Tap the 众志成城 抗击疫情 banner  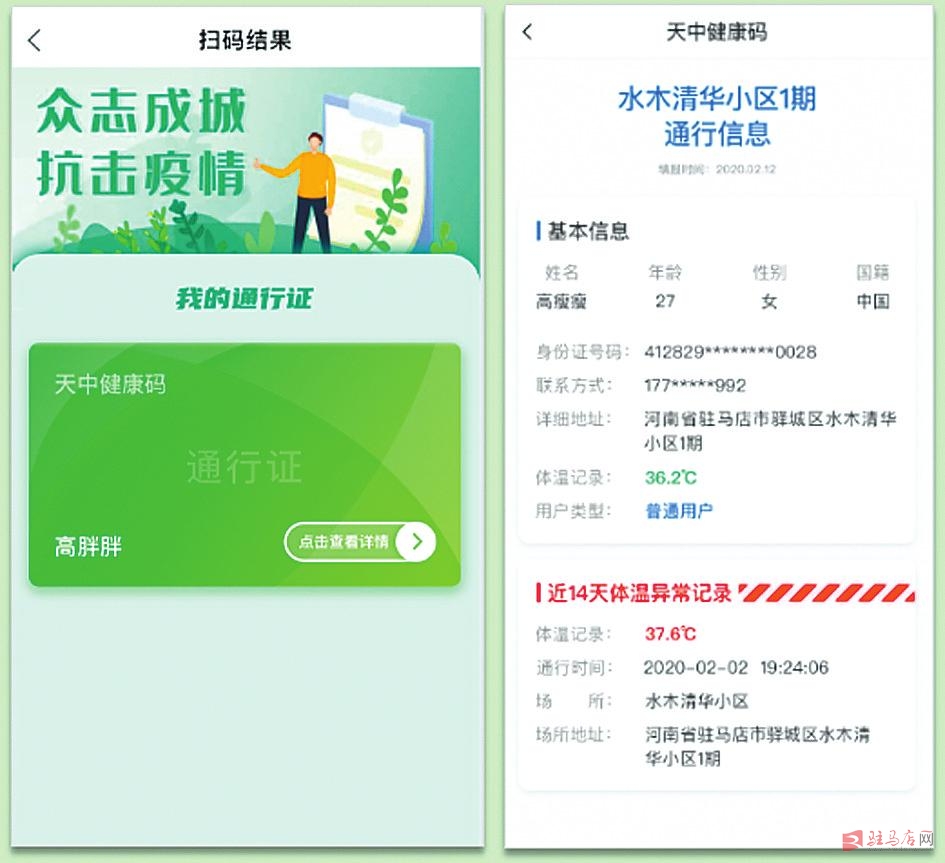tap(246, 160)
